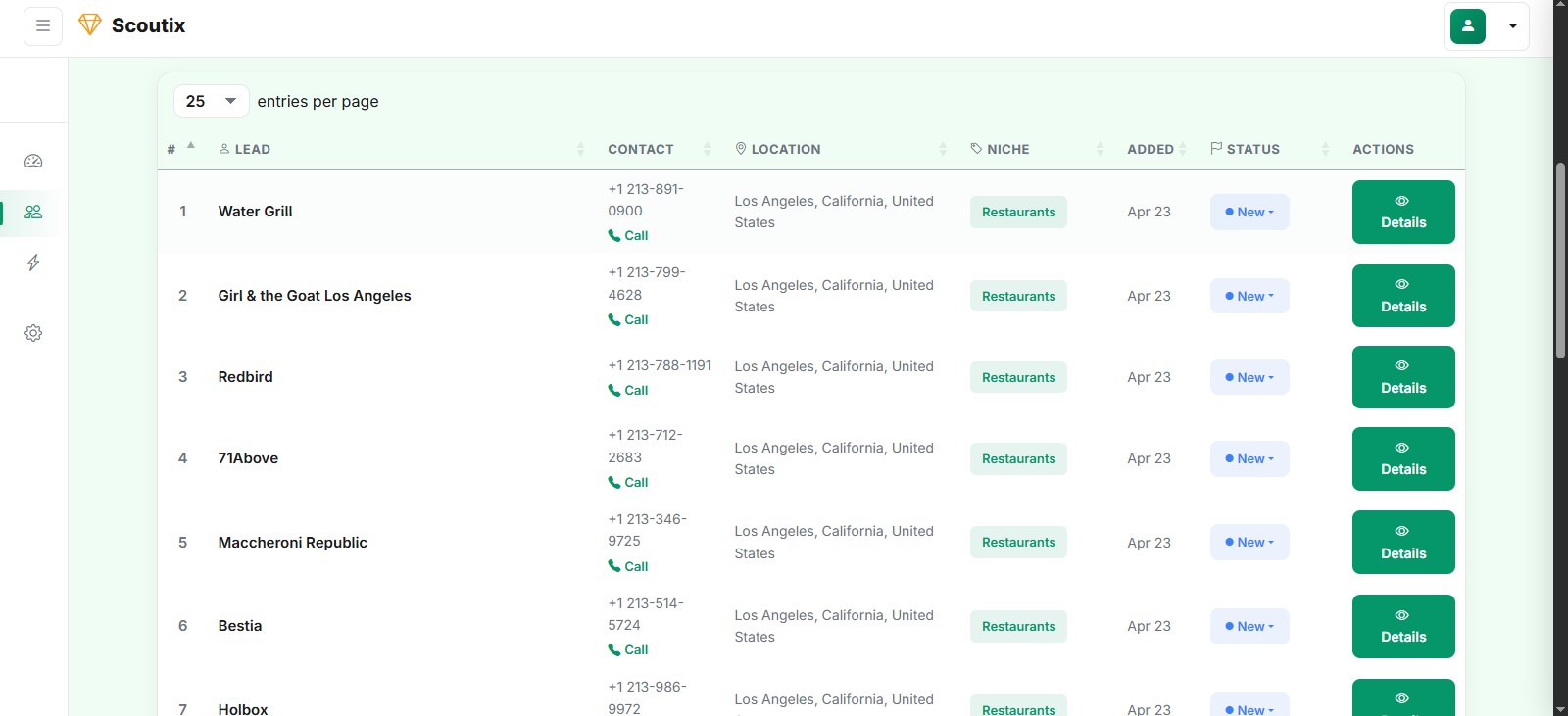The height and width of the screenshot is (716, 1568).
Task: Sort the table by Status column
Action: tap(1270, 149)
